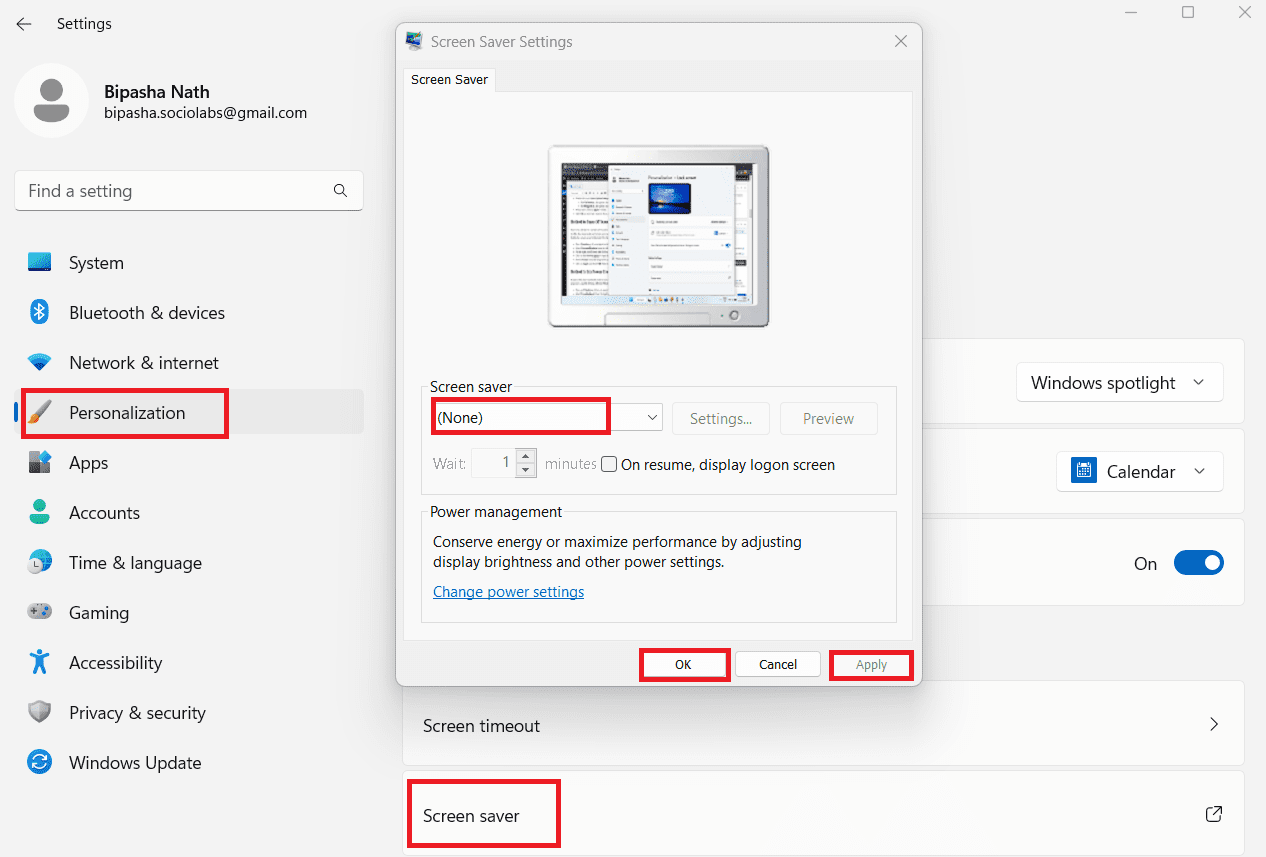Click the Time & language globe icon
Screen dimensions: 1266x857
[40, 563]
